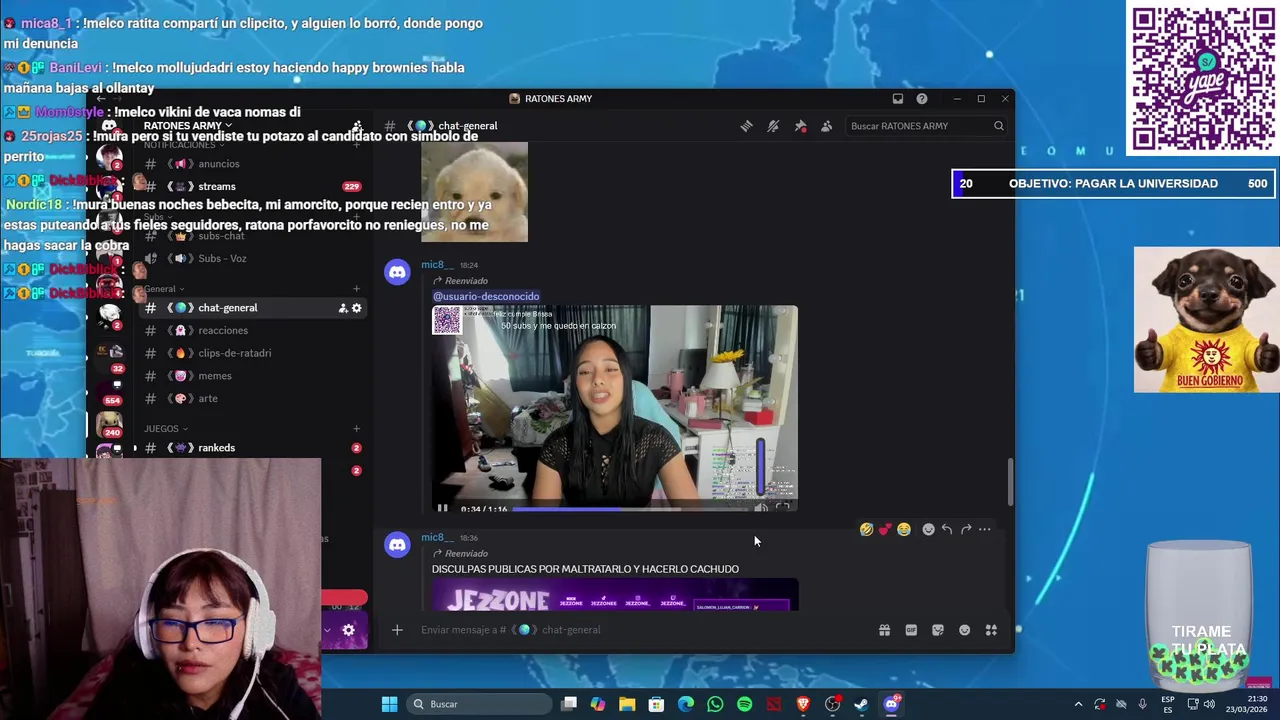Open the GIF picker
The image size is (1280, 720).
pos(911,630)
